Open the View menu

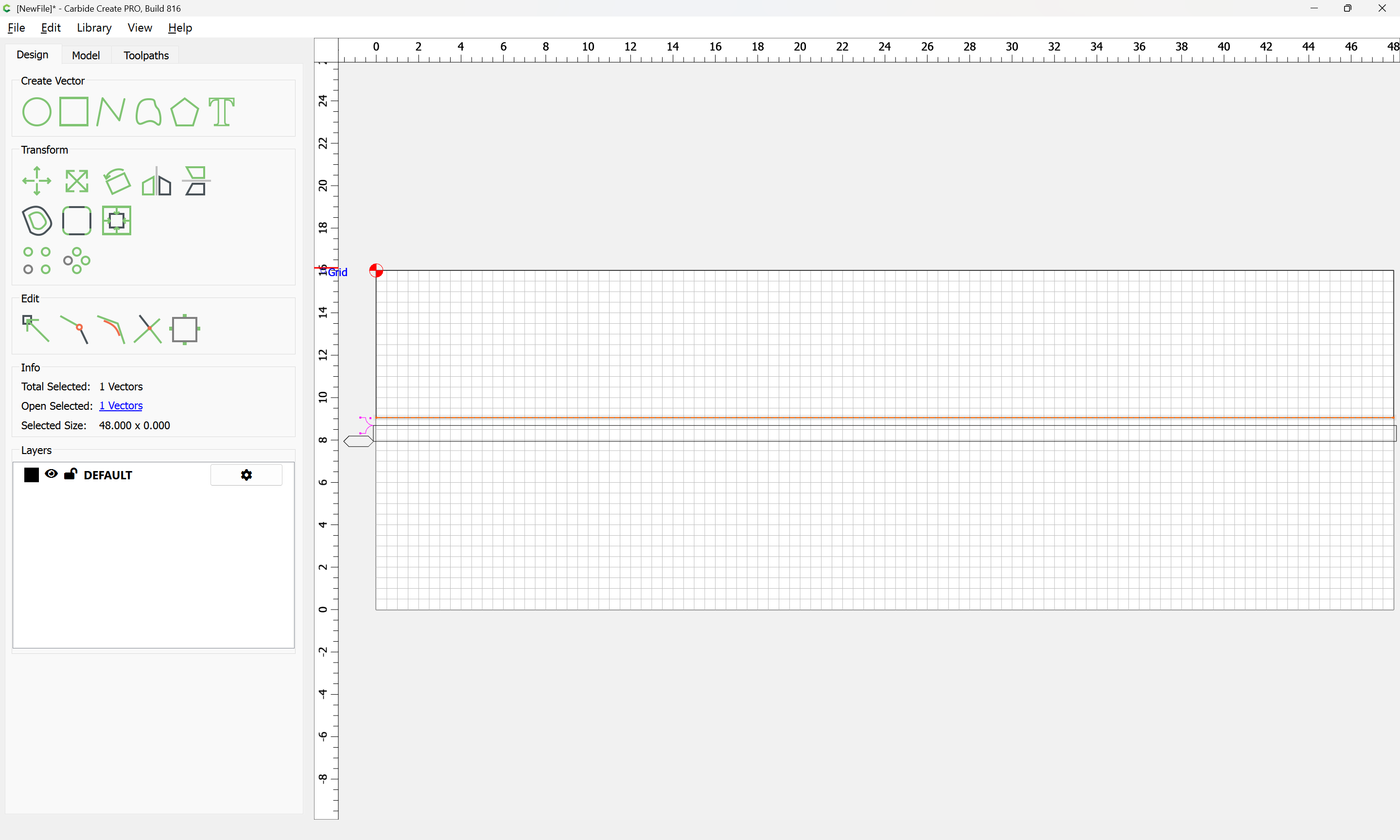coord(140,28)
